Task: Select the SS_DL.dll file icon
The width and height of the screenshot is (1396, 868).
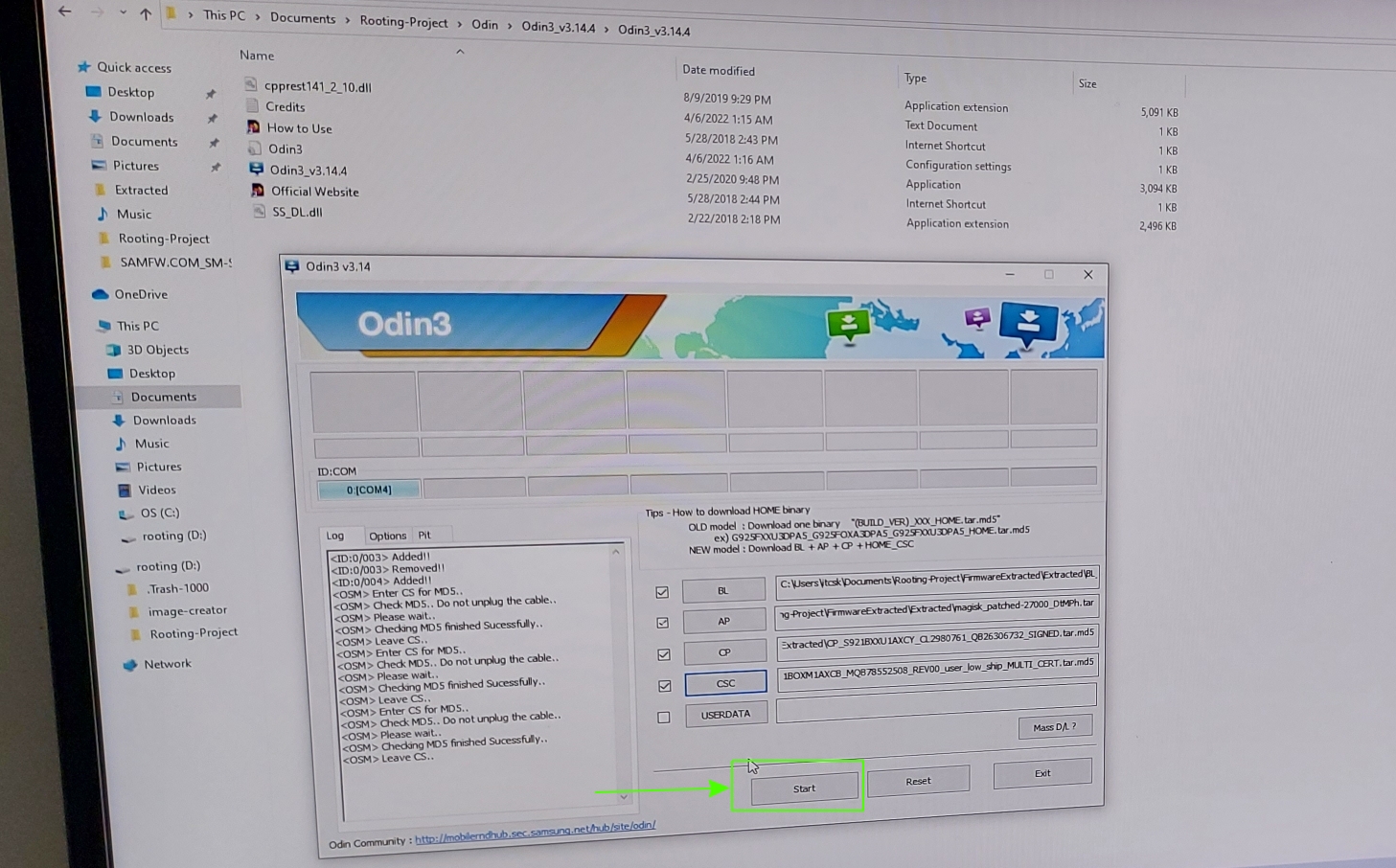Action: pyautogui.click(x=259, y=211)
